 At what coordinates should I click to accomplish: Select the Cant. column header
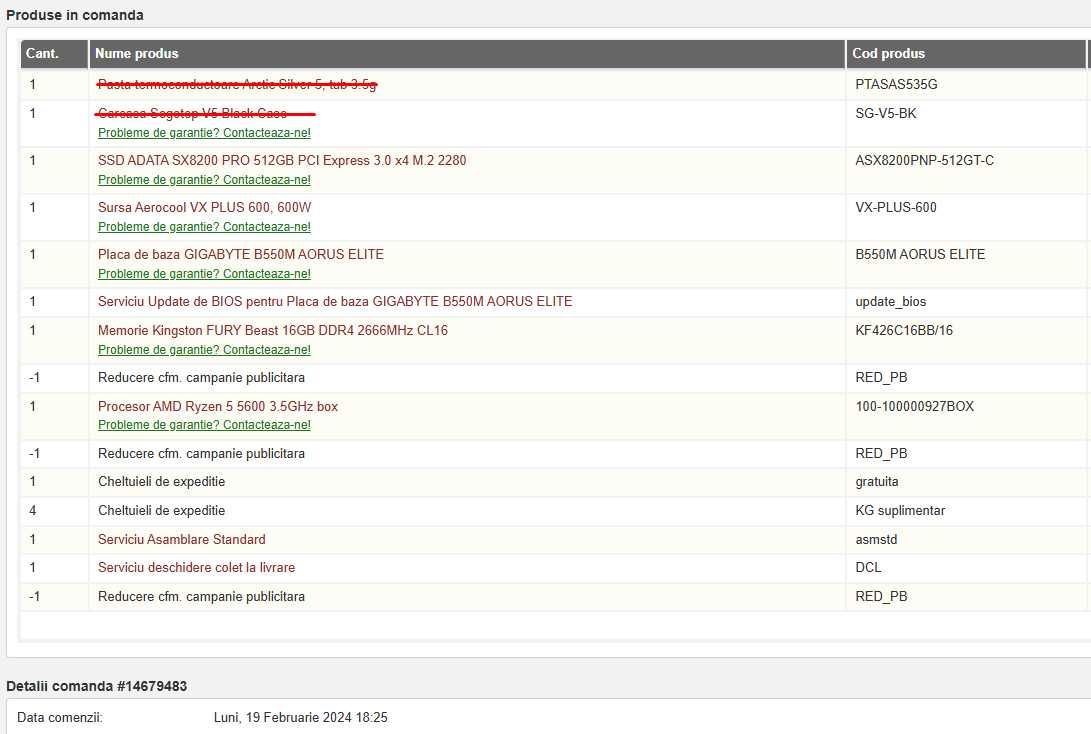click(x=54, y=54)
